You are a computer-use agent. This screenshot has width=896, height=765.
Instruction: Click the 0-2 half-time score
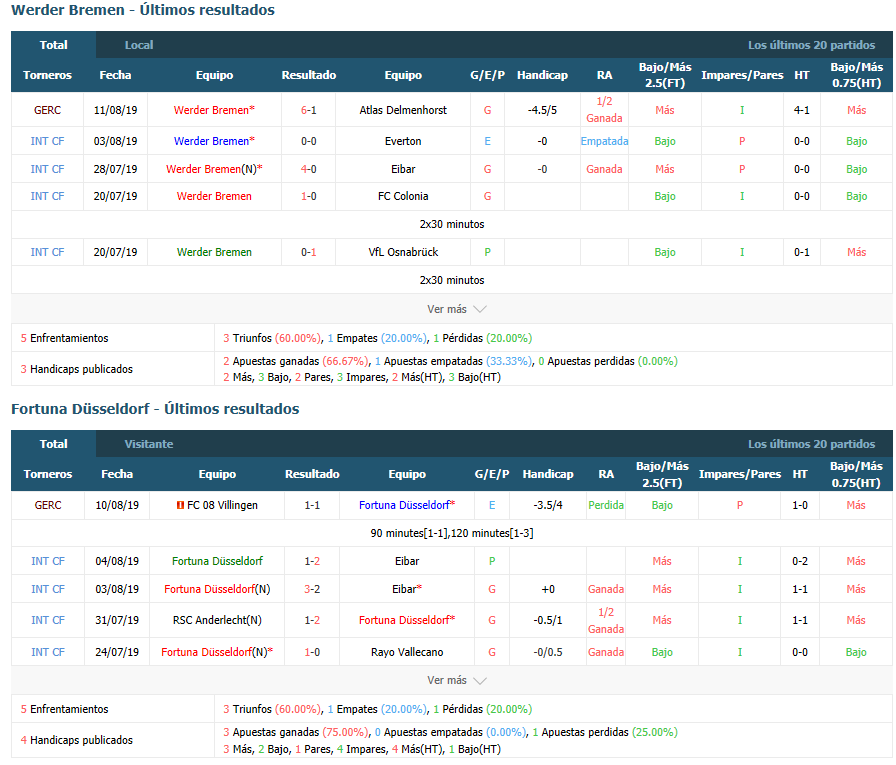(x=800, y=561)
